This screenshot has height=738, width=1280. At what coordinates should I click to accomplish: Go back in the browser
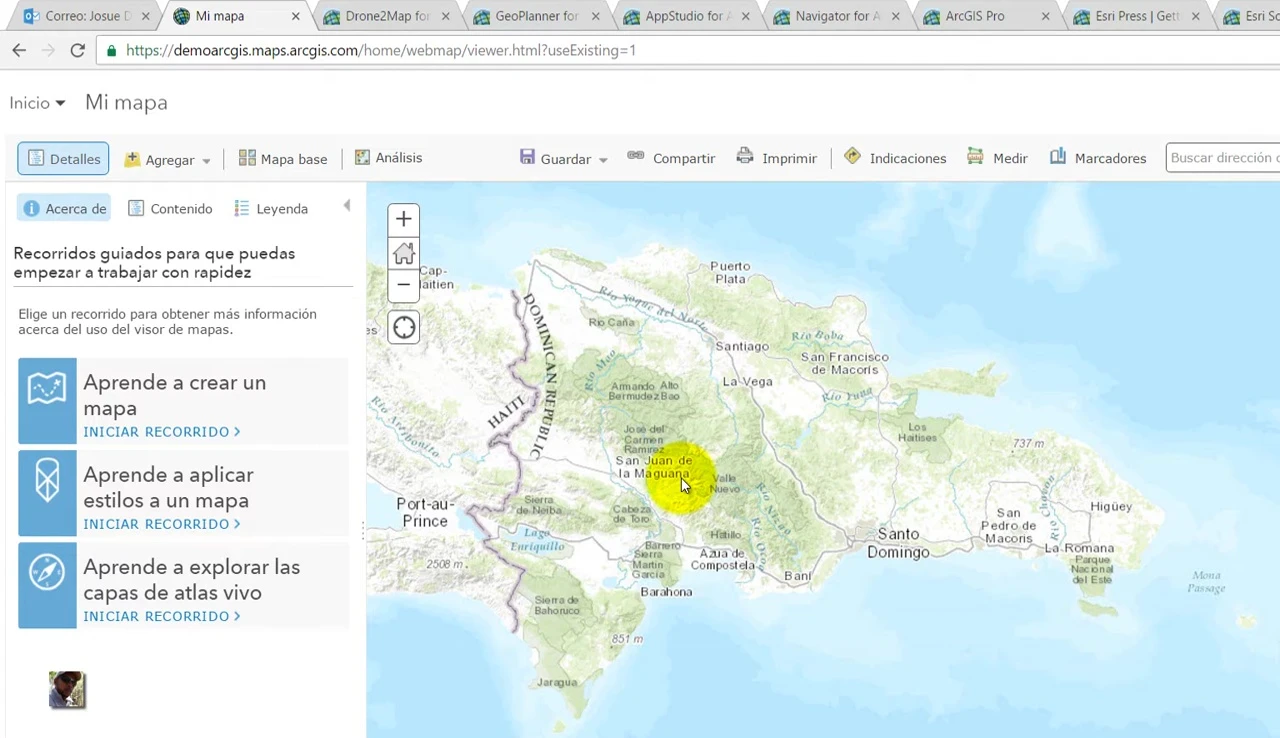(x=19, y=50)
